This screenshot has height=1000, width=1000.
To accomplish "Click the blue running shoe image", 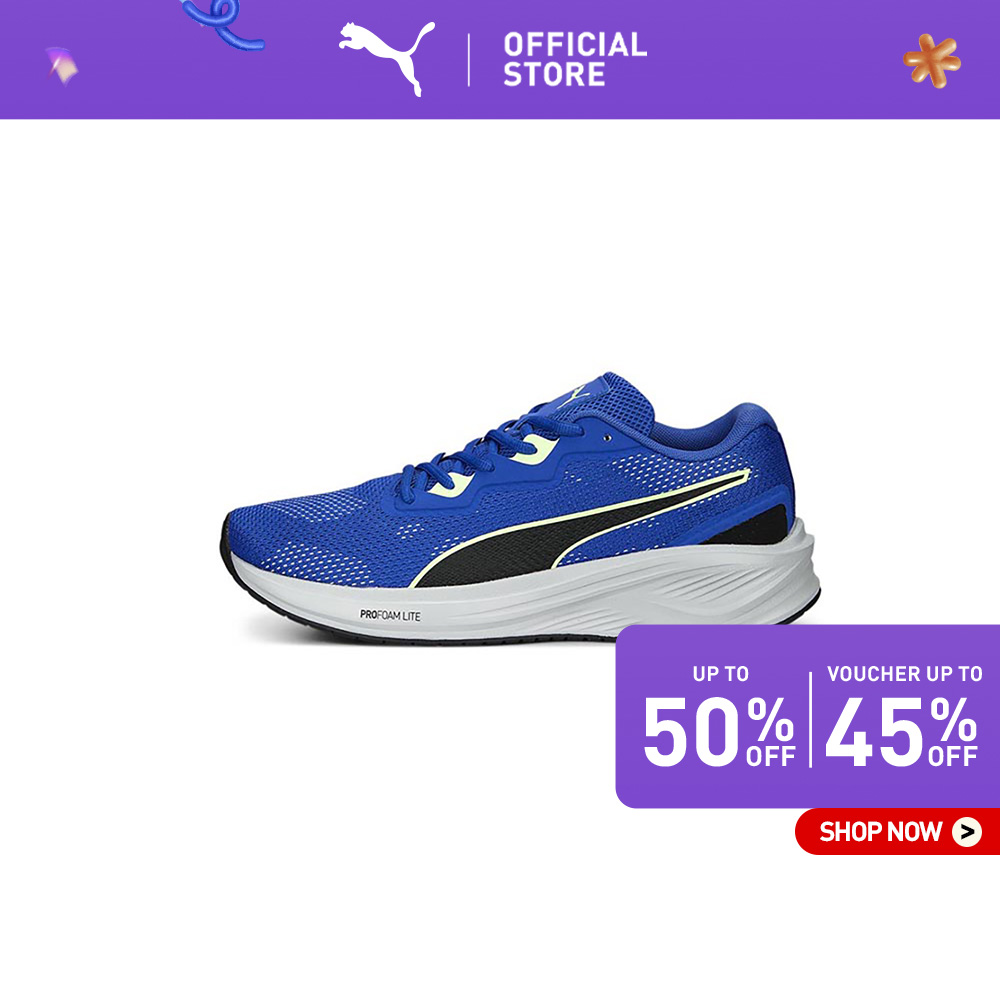I will pyautogui.click(x=520, y=508).
